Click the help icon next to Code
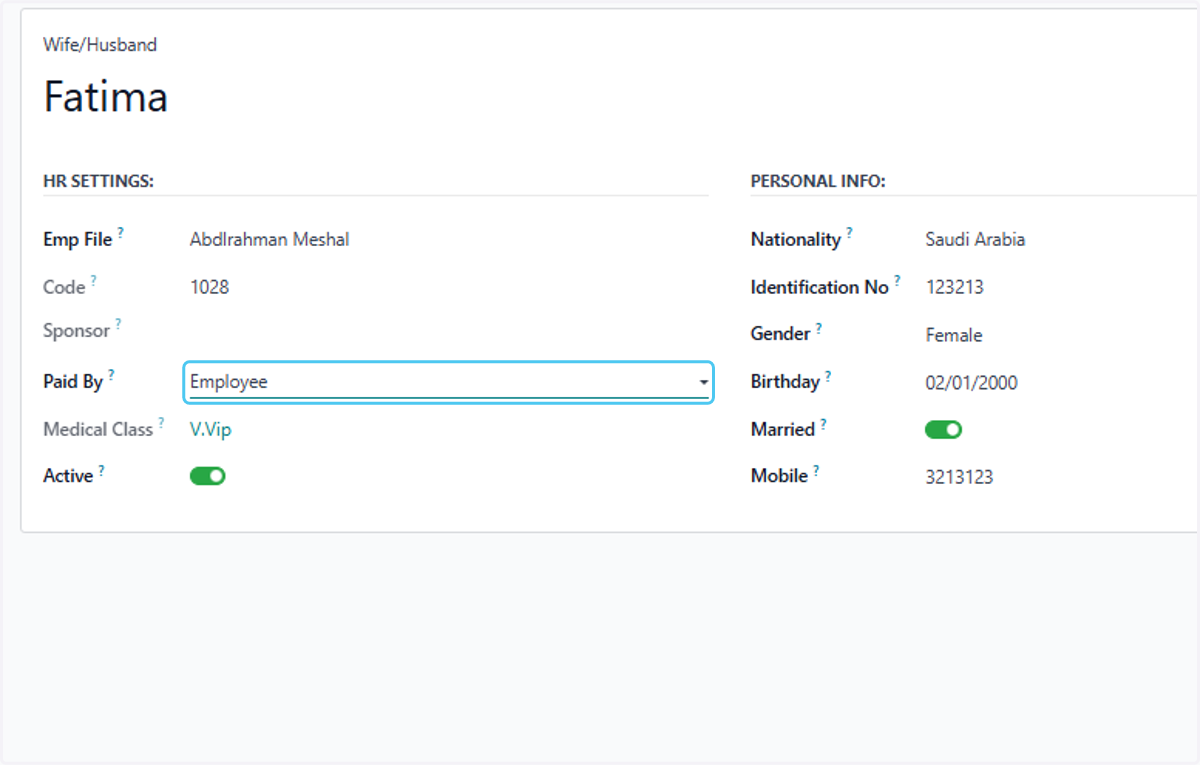This screenshot has width=1200, height=765. point(94,281)
